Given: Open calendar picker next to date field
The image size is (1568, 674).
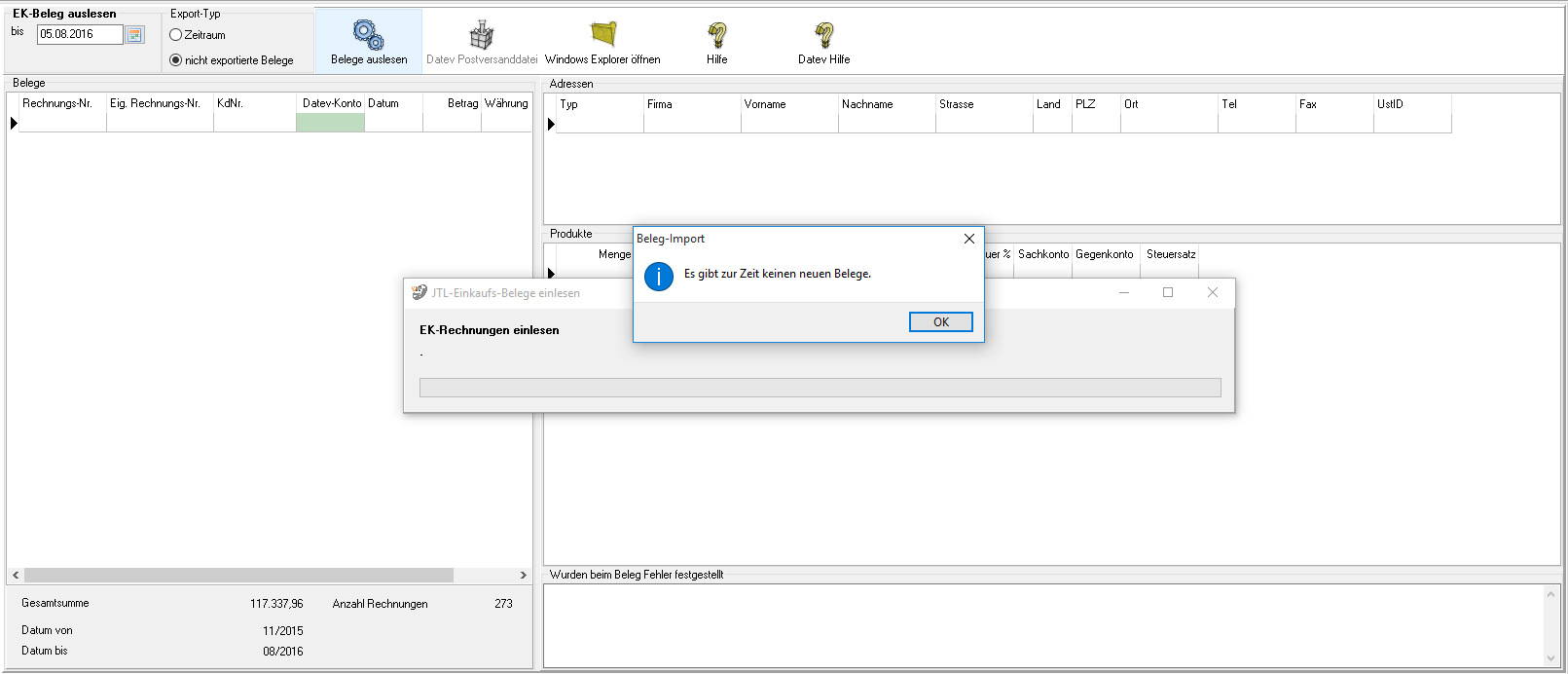Looking at the screenshot, I should click(135, 35).
